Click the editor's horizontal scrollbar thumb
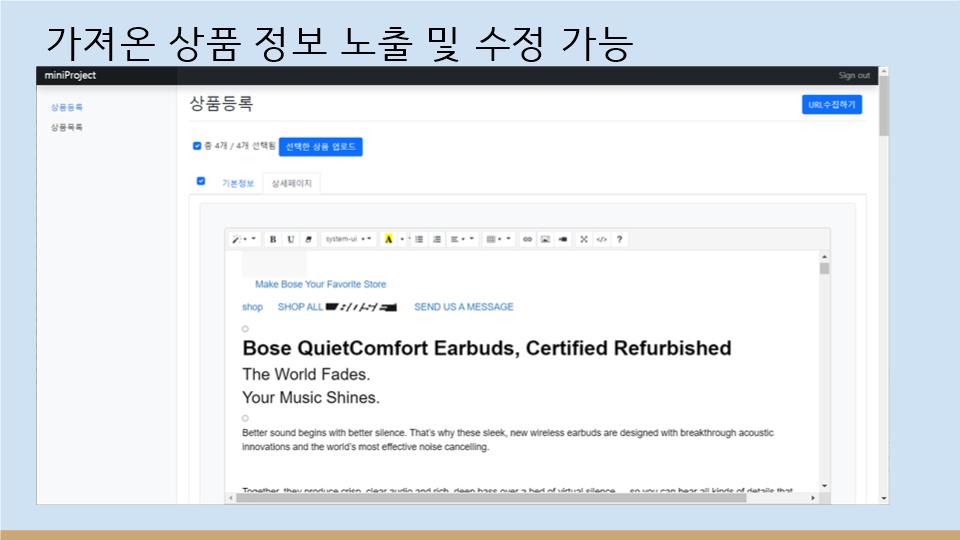The width and height of the screenshot is (960, 540). point(491,498)
